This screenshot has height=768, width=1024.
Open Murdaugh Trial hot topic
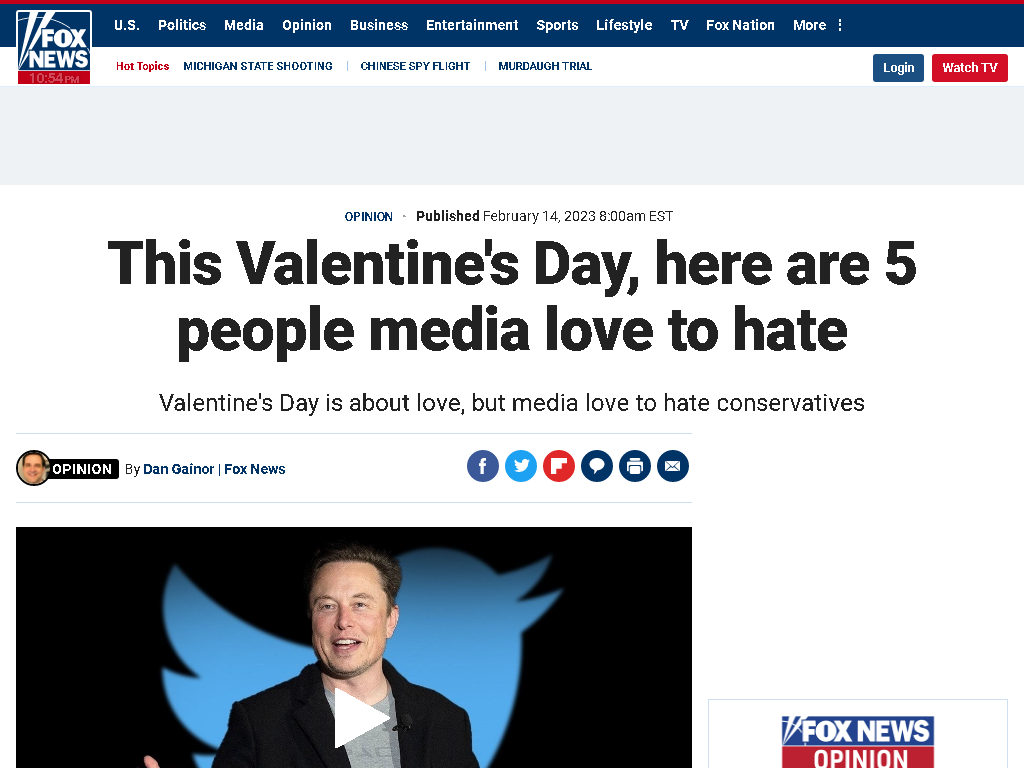(x=545, y=66)
